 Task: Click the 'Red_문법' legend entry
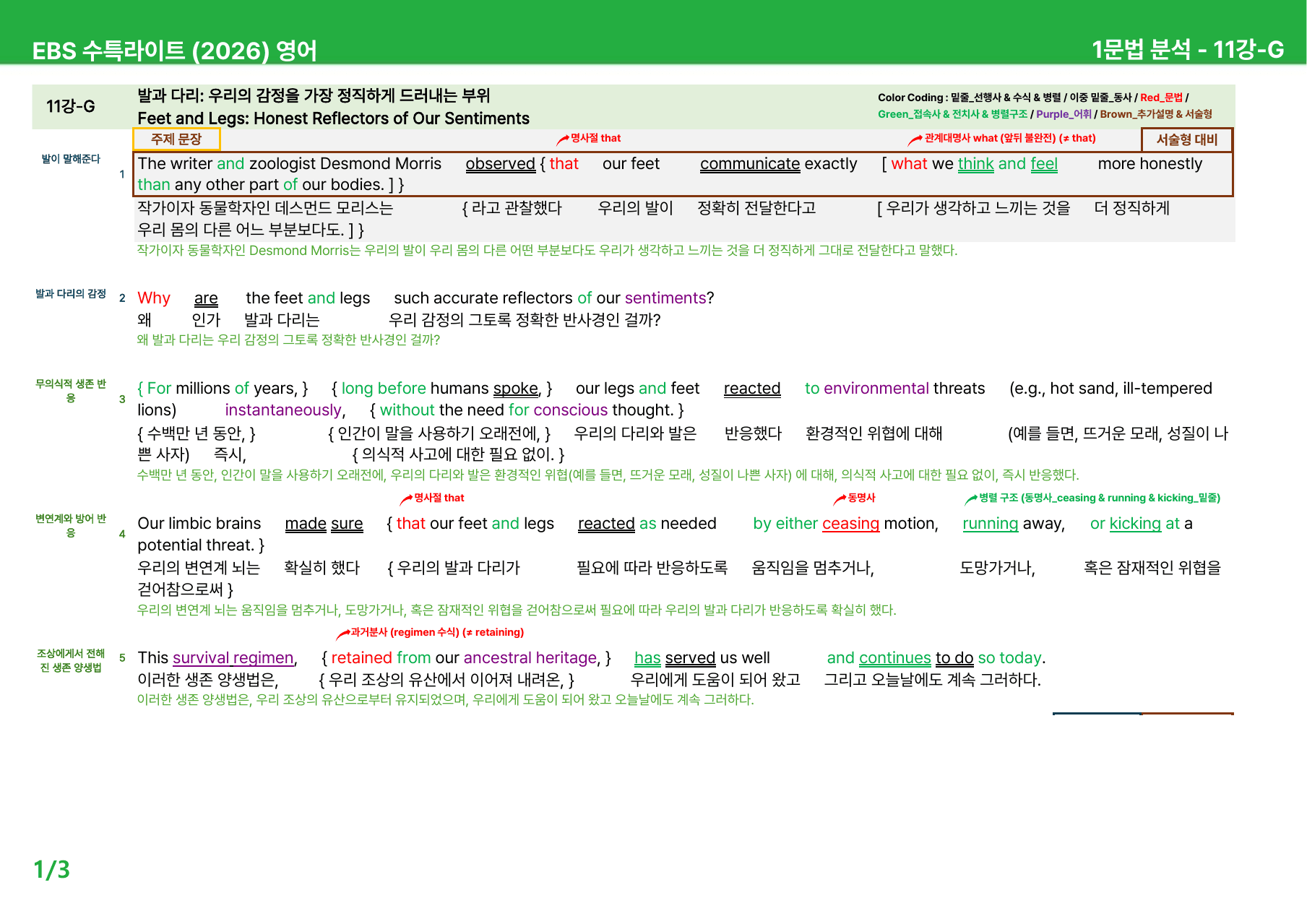coord(1161,98)
